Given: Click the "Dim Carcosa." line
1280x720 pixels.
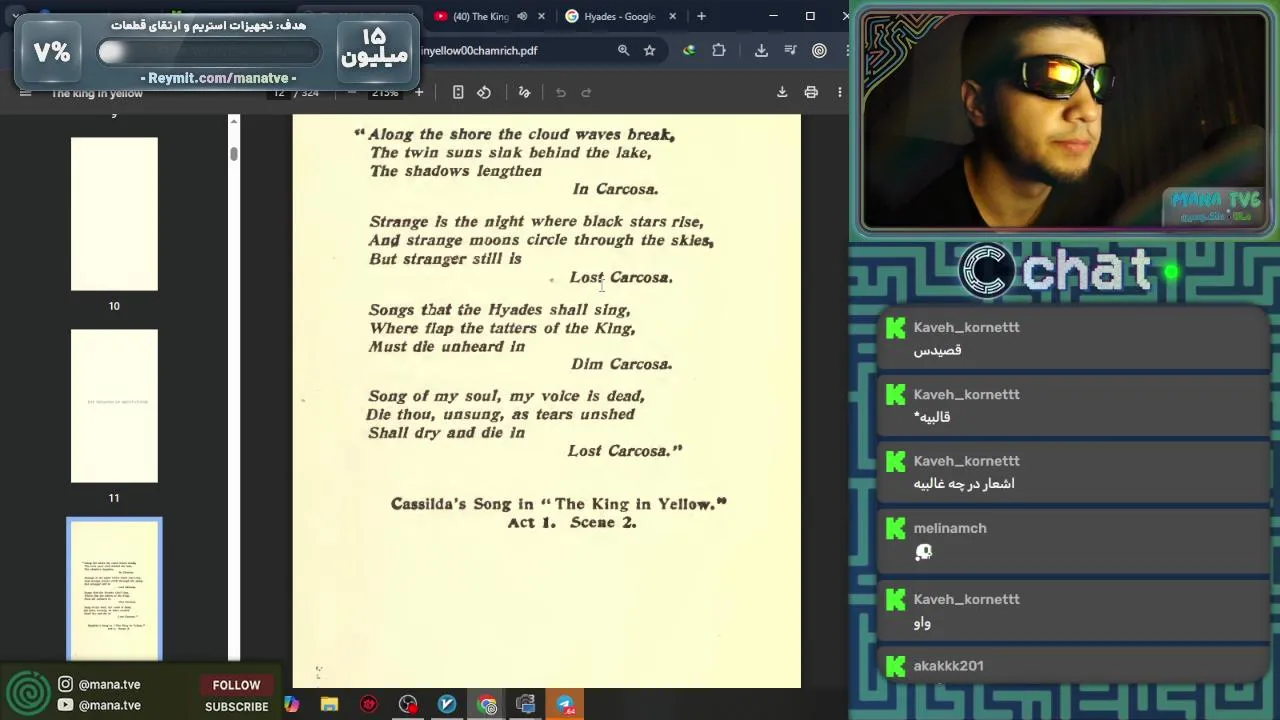Looking at the screenshot, I should point(621,364).
